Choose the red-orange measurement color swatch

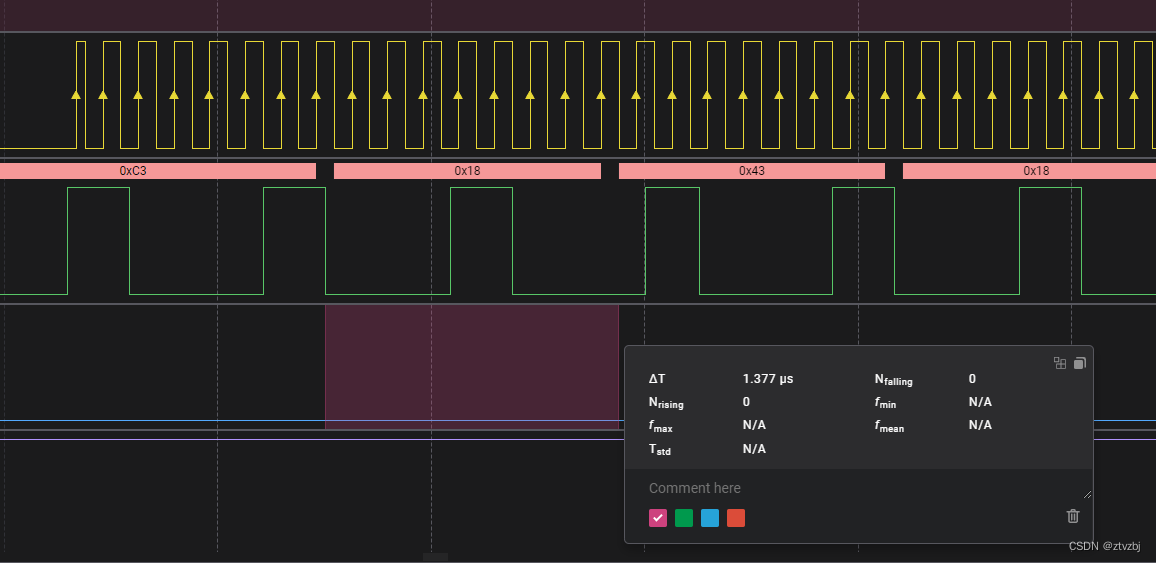[x=736, y=518]
